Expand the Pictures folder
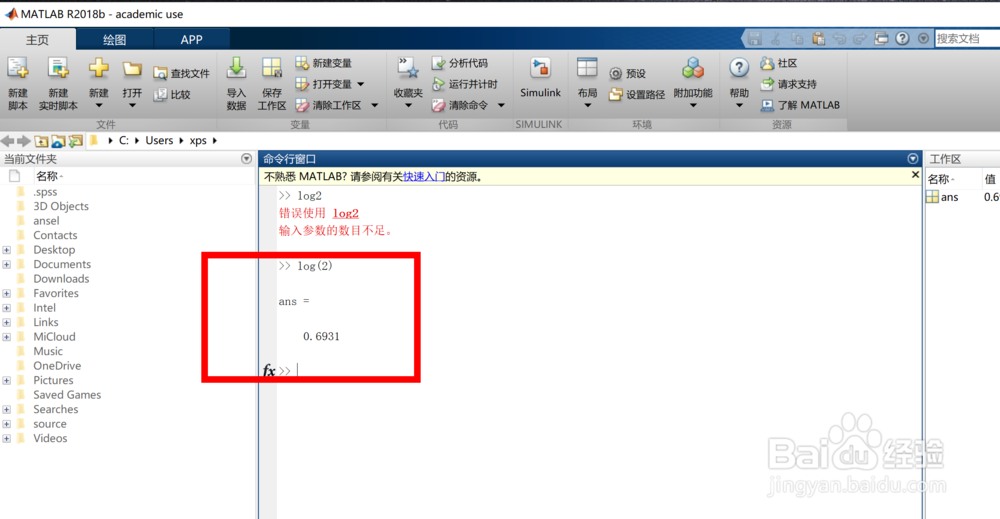 [6, 381]
